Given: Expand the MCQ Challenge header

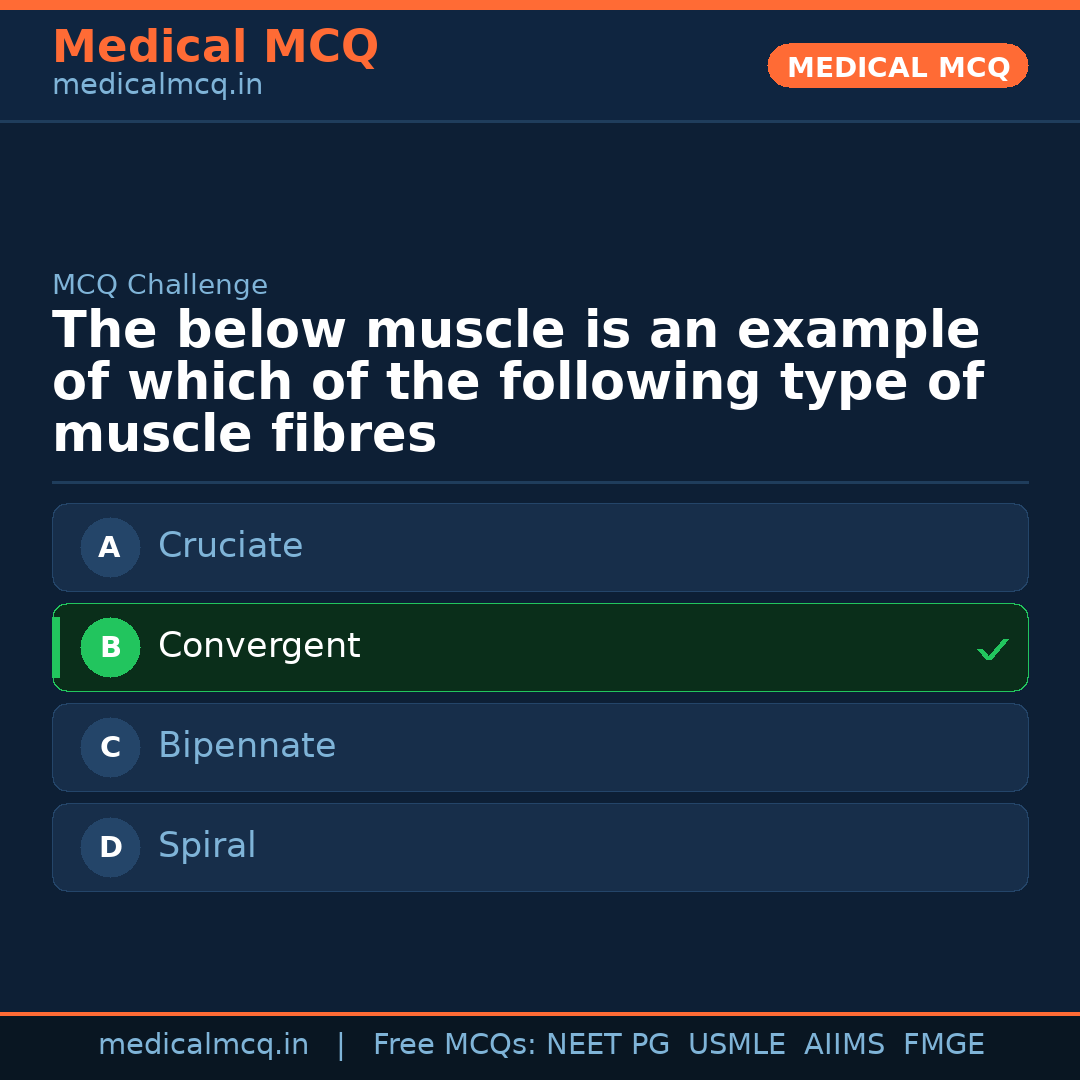Looking at the screenshot, I should tap(160, 285).
